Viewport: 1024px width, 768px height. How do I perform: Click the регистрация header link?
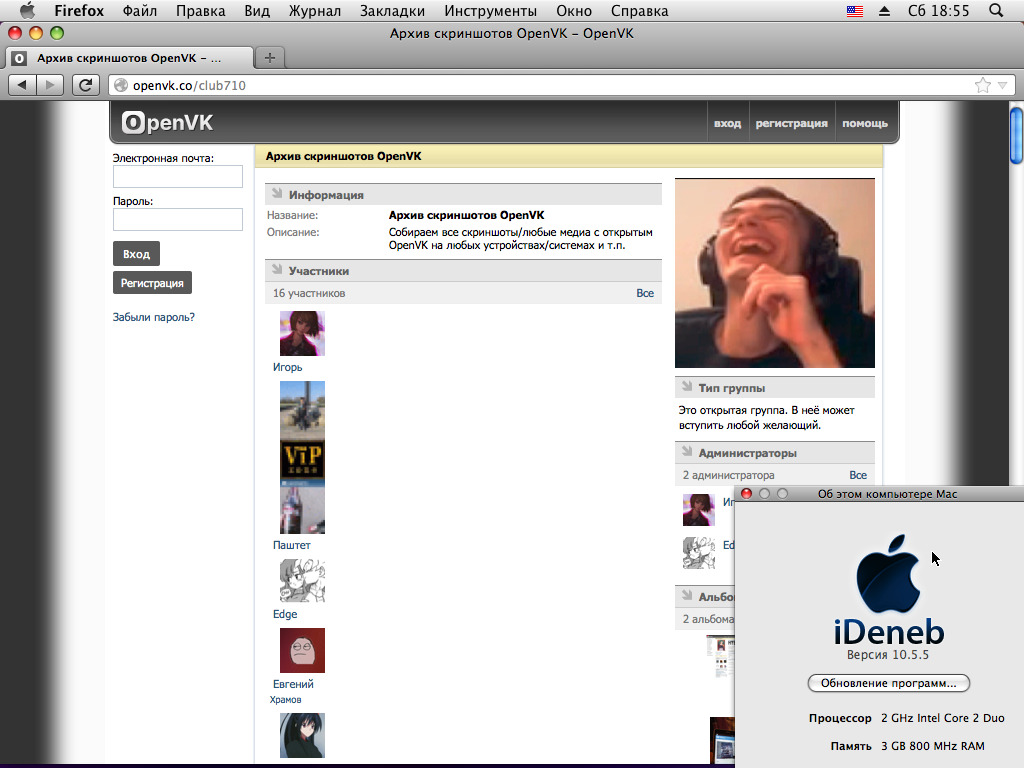click(x=791, y=123)
